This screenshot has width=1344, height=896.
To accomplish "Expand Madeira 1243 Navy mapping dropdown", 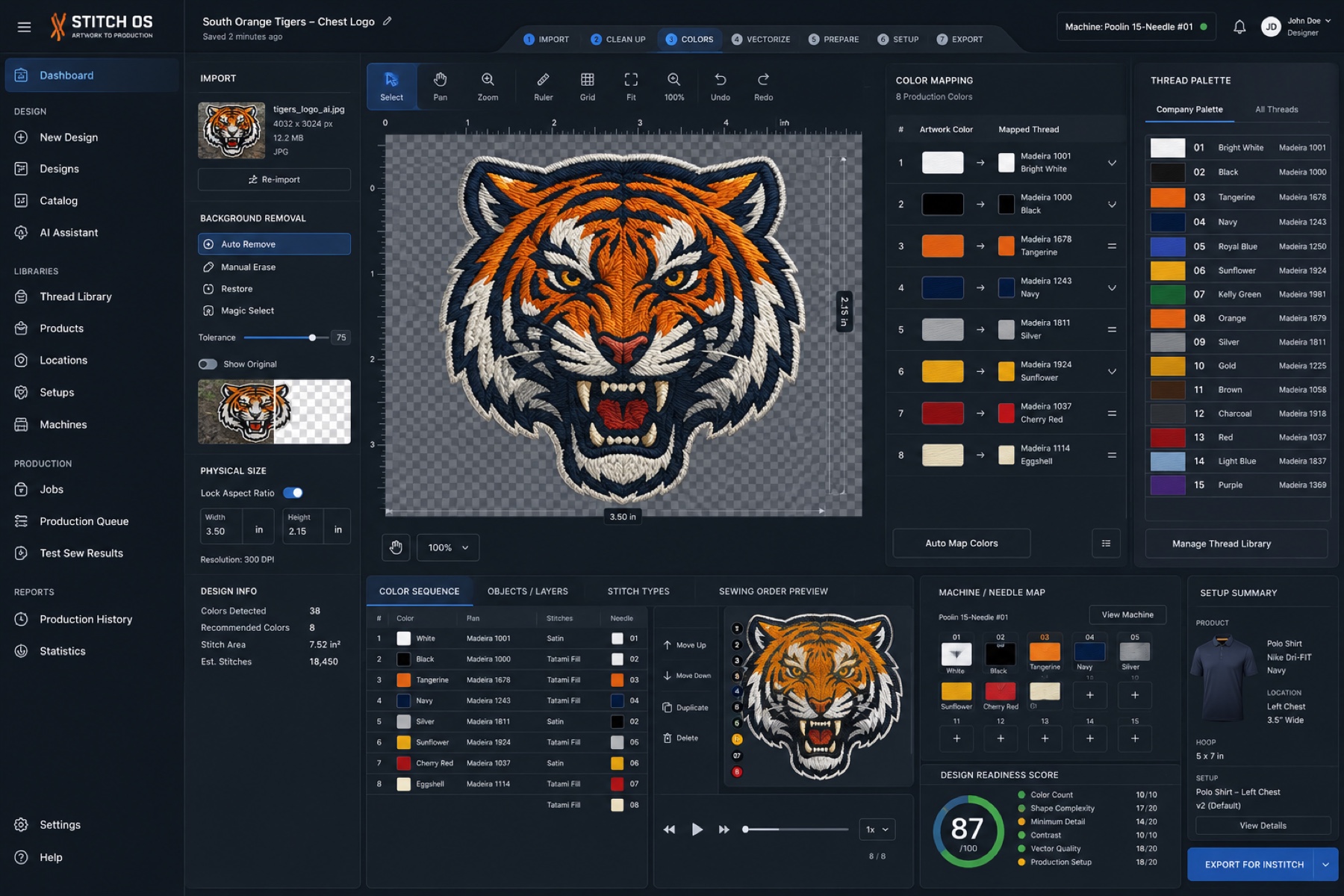I will [x=1112, y=288].
